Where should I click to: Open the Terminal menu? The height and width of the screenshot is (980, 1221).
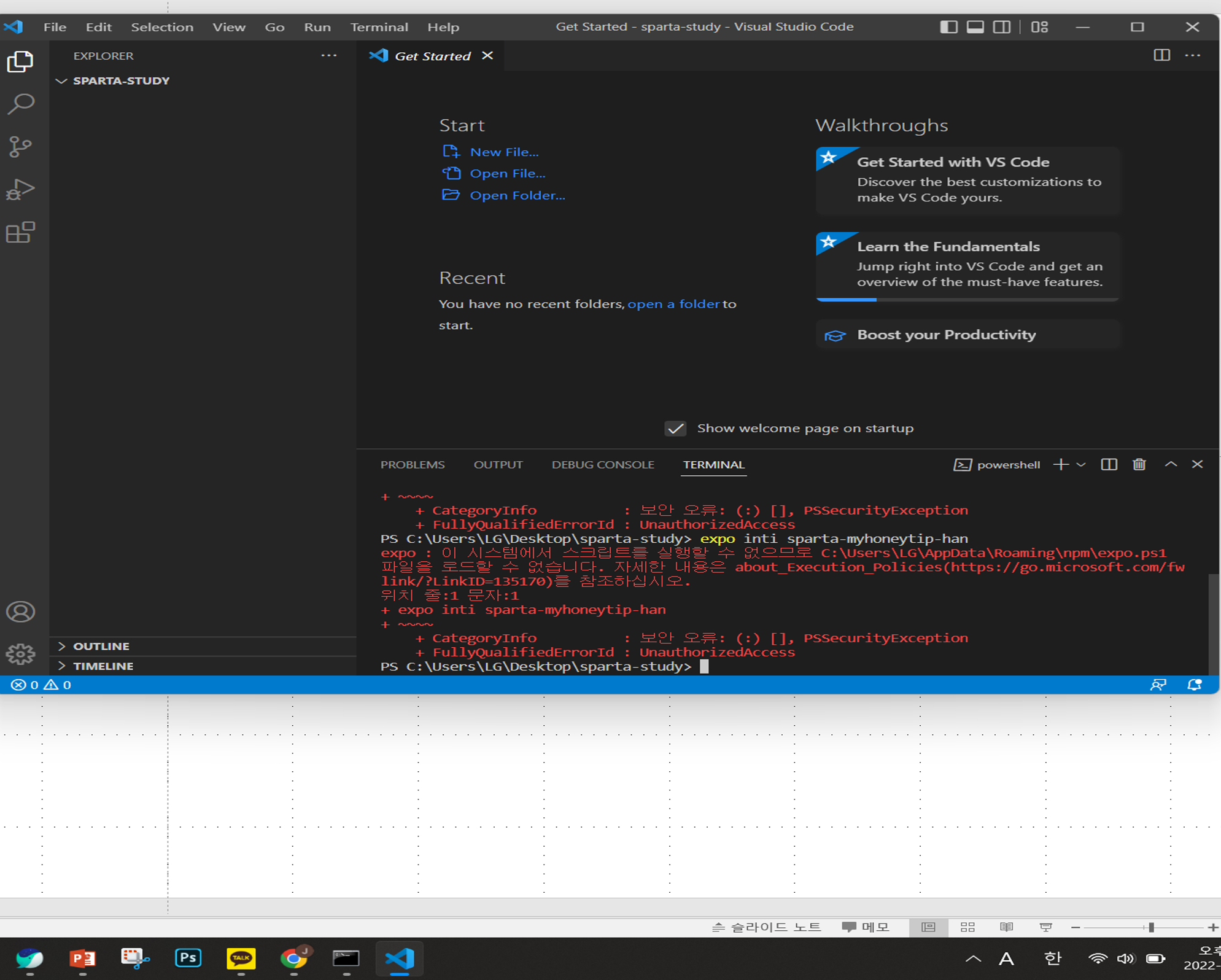379,27
